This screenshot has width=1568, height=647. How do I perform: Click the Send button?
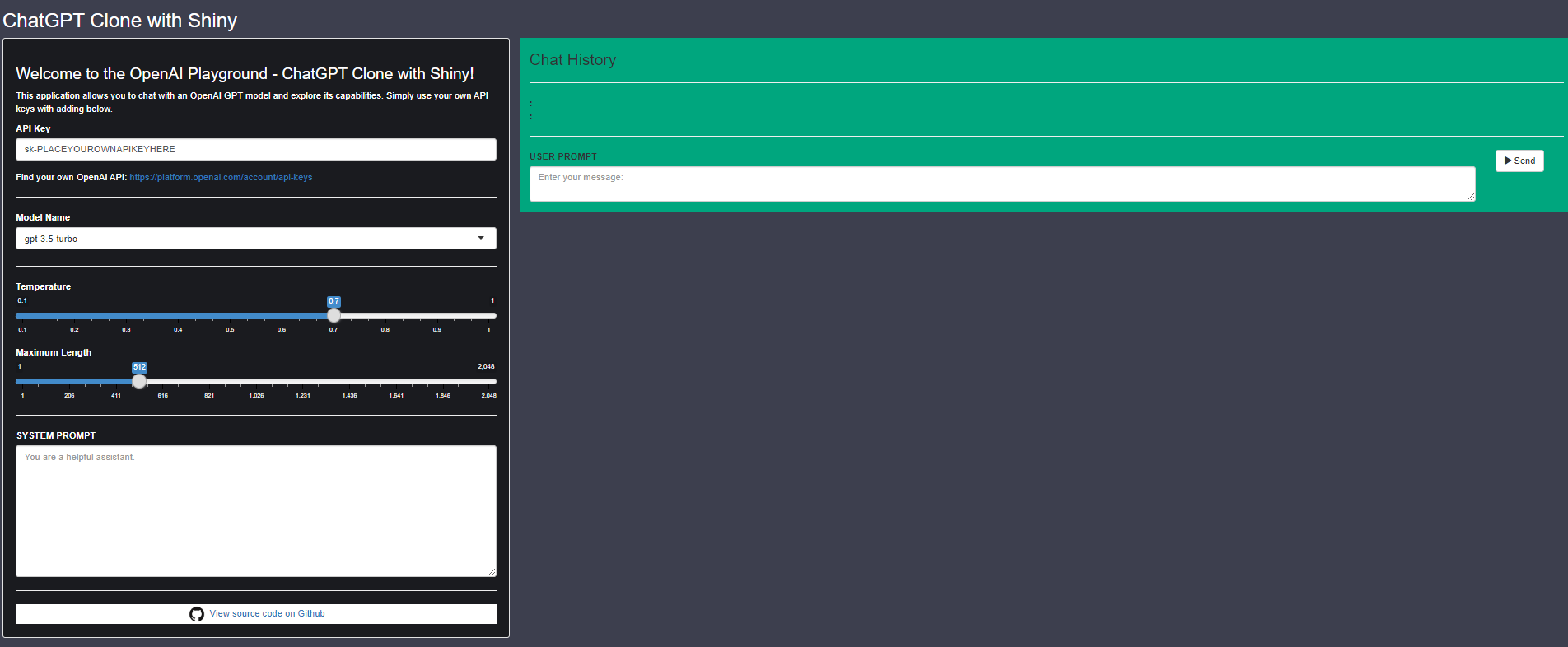(1519, 161)
